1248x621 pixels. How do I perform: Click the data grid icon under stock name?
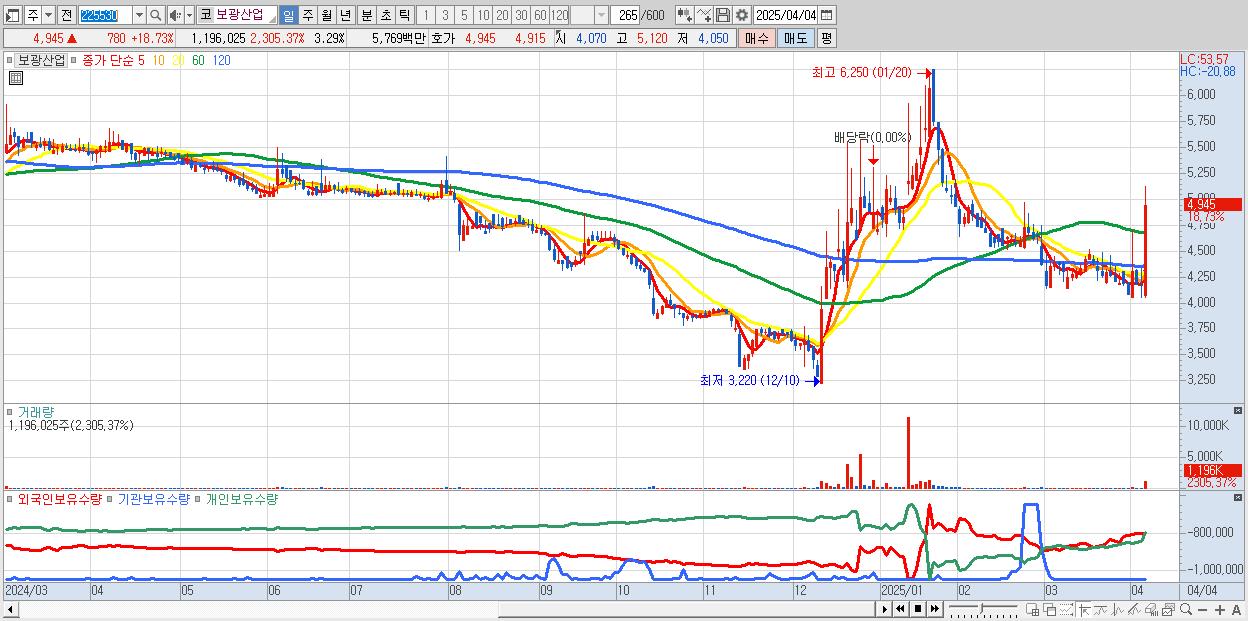coord(15,79)
